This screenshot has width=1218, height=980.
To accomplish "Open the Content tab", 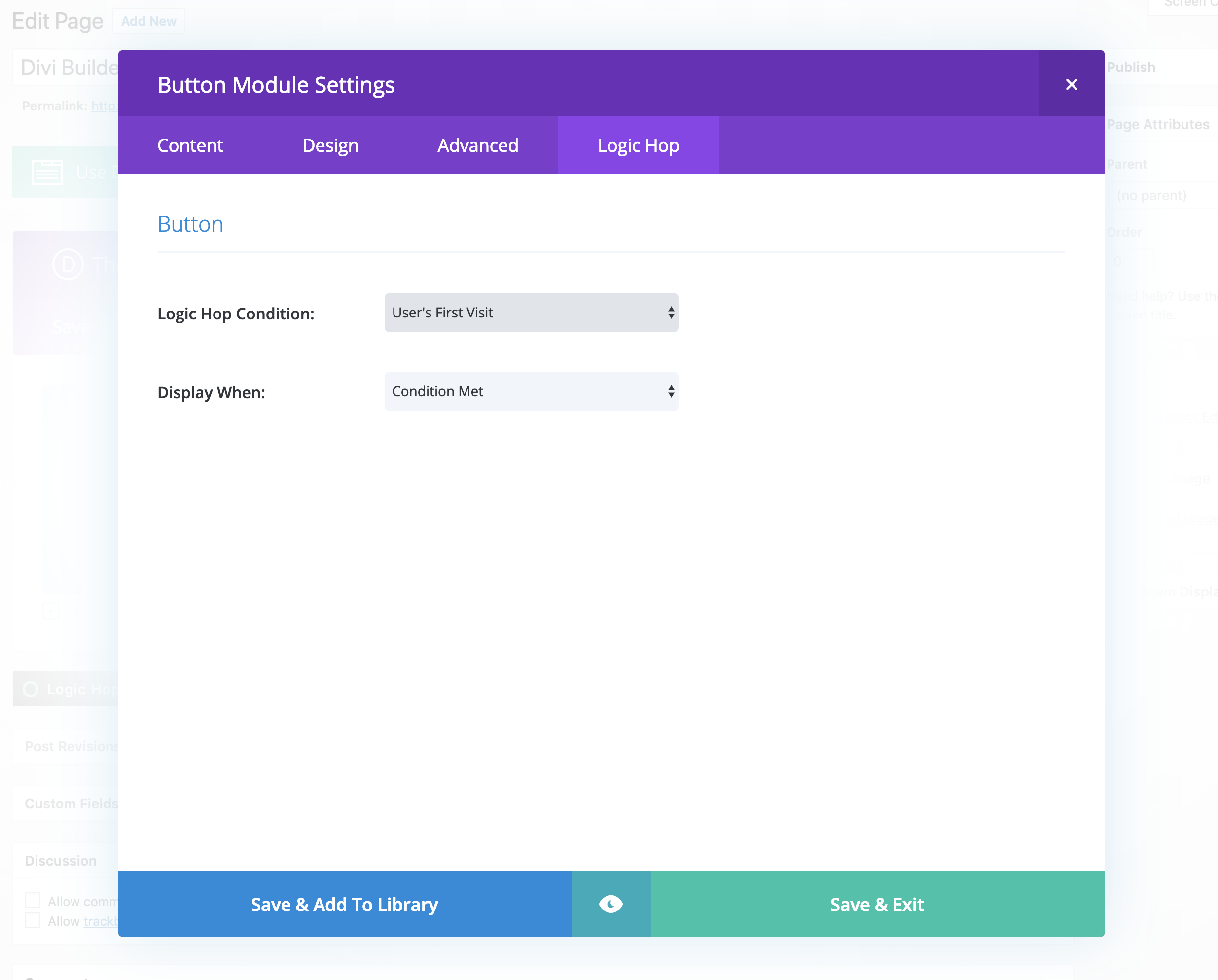I will [x=190, y=145].
